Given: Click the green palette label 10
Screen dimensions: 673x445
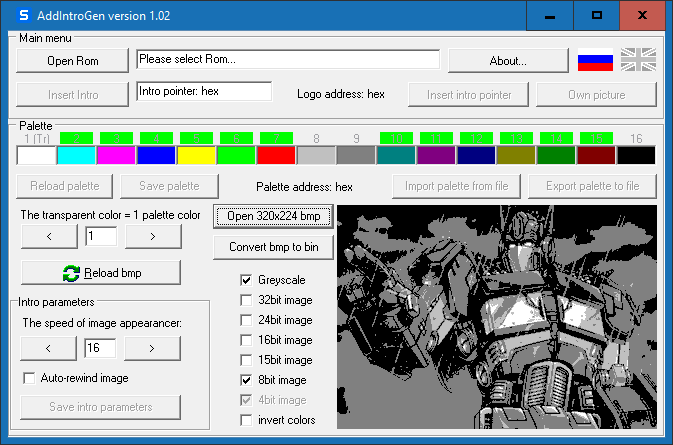Looking at the screenshot, I should pyautogui.click(x=396, y=138).
